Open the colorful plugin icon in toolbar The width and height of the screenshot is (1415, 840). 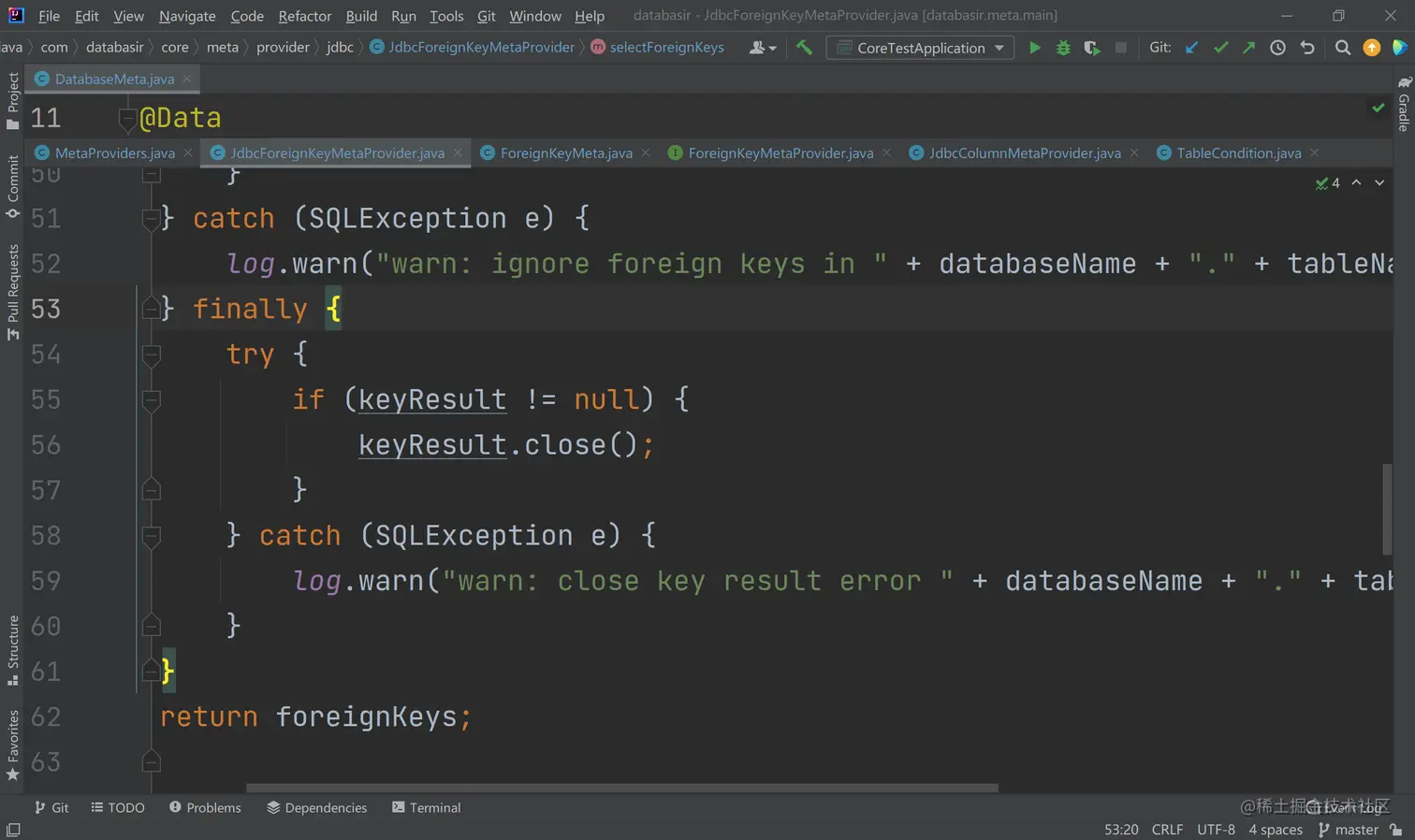pyautogui.click(x=1399, y=48)
